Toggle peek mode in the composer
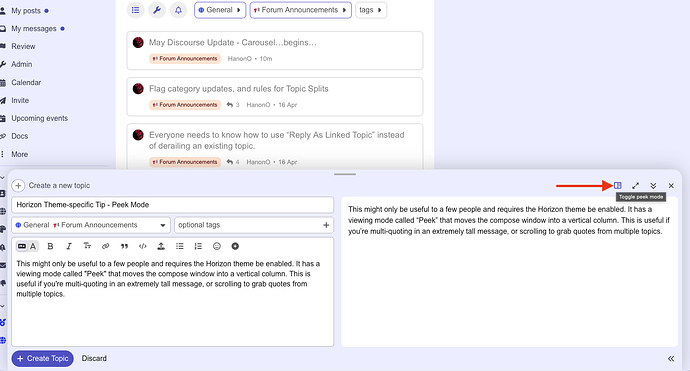Viewport: 690px width, 371px height. click(x=618, y=186)
